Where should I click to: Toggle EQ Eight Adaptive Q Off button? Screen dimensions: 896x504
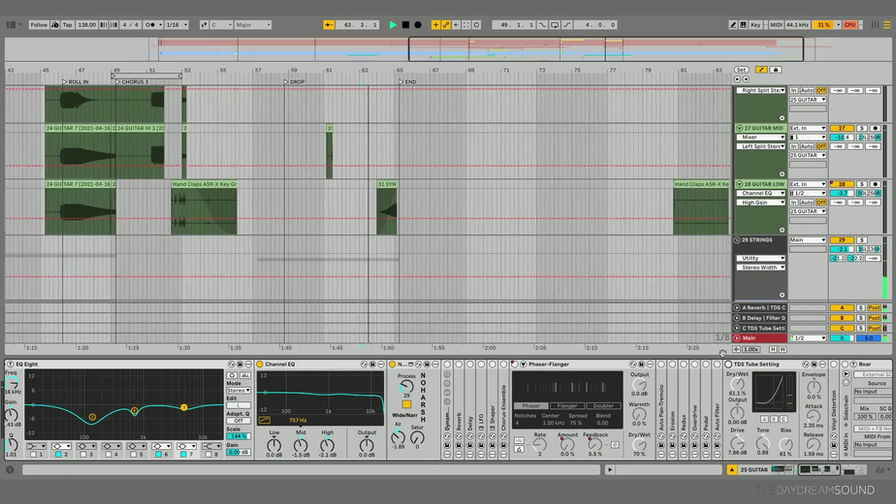click(x=238, y=421)
